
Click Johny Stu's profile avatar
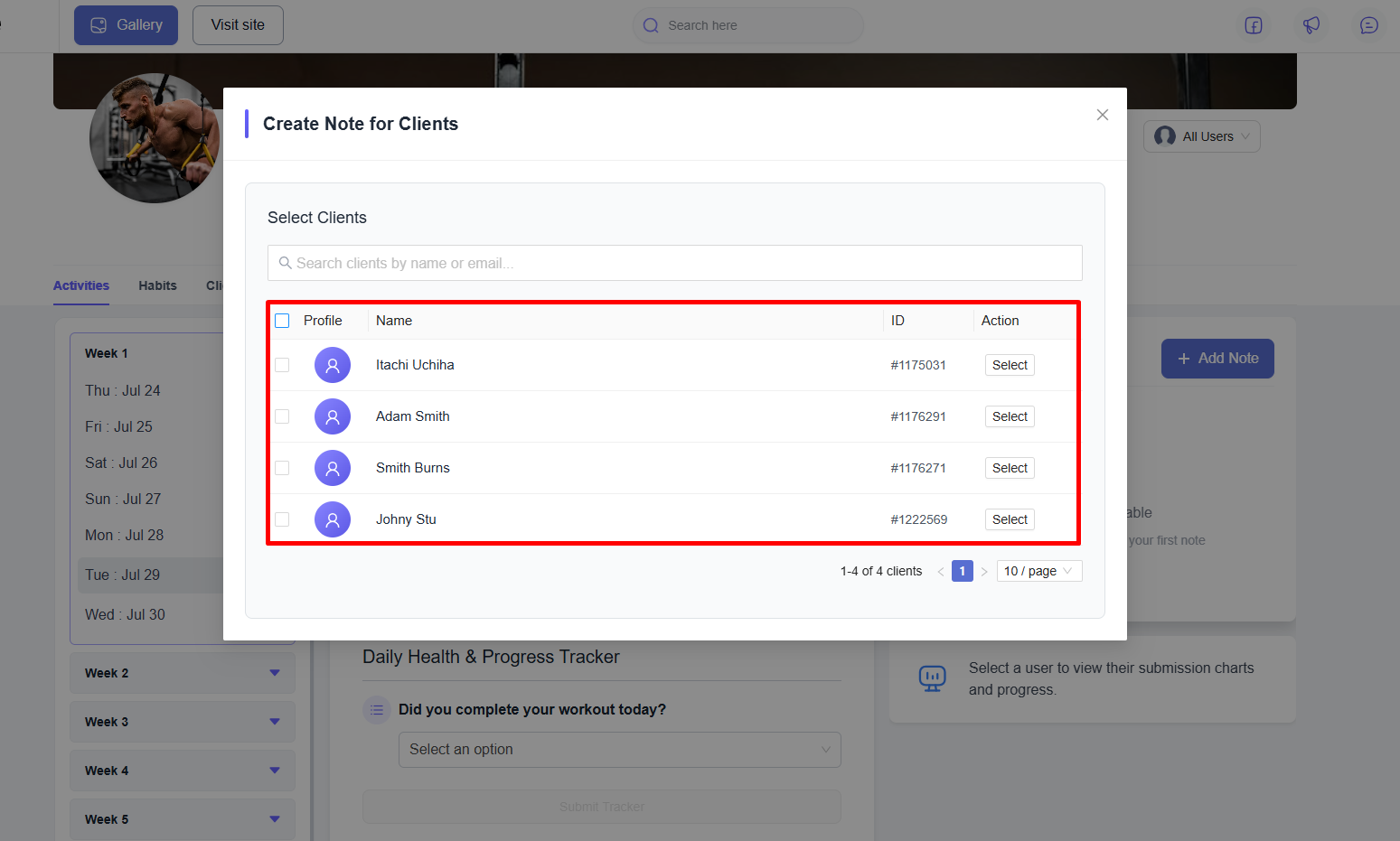pos(333,519)
